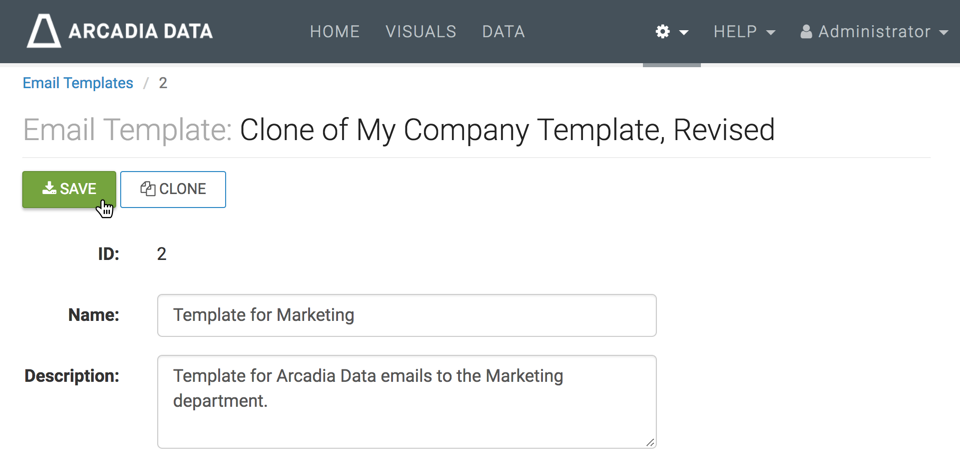This screenshot has width=960, height=460.
Task: Expand the Administrator dropdown caret
Action: 944,33
